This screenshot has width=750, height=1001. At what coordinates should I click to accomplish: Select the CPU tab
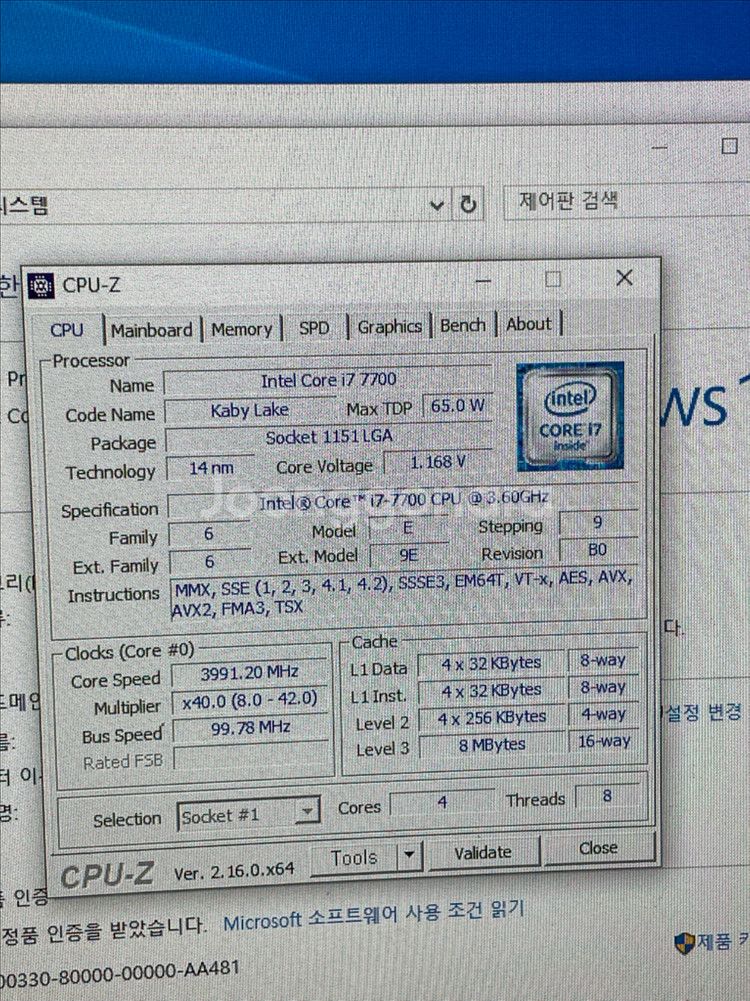[x=67, y=330]
